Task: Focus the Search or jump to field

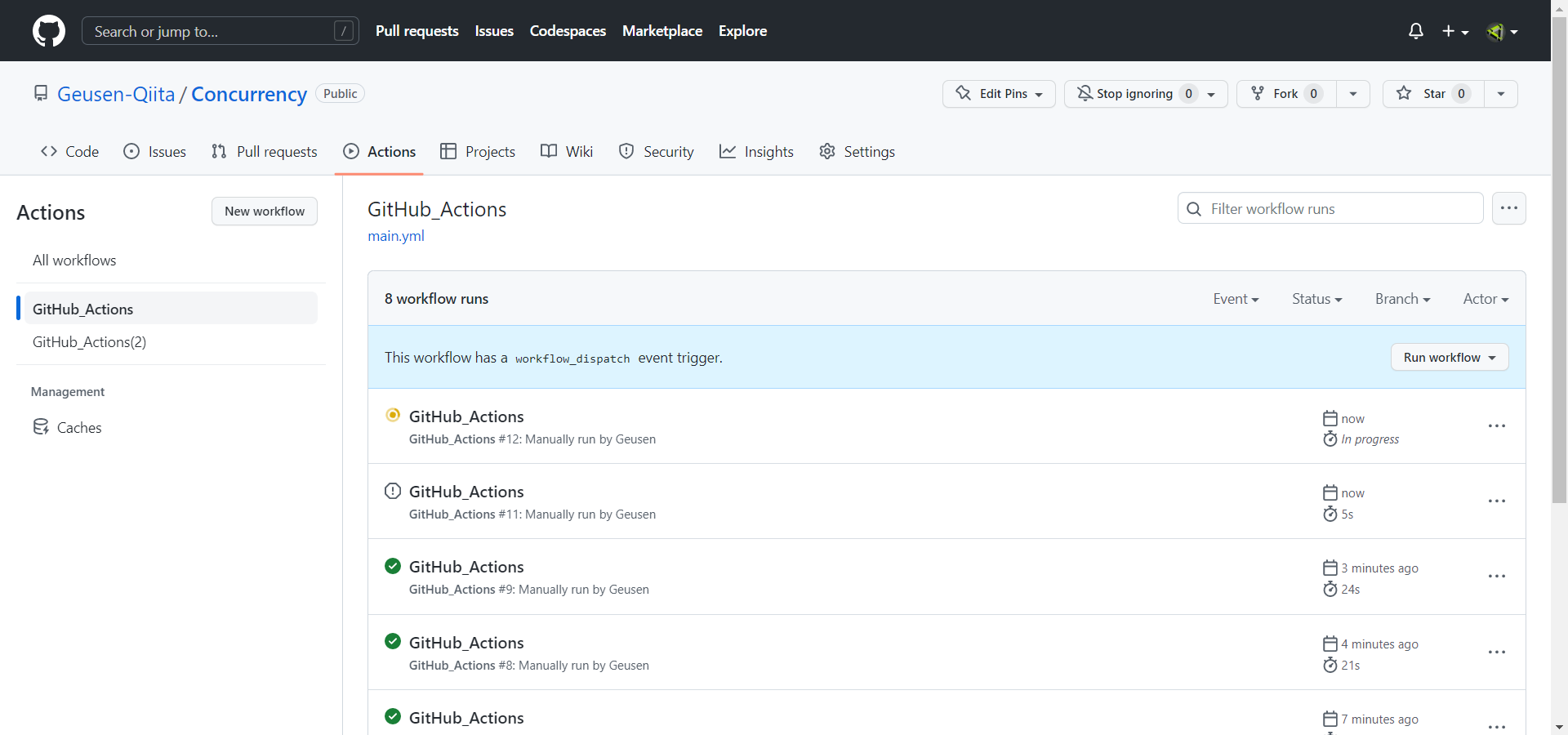Action: 220,31
